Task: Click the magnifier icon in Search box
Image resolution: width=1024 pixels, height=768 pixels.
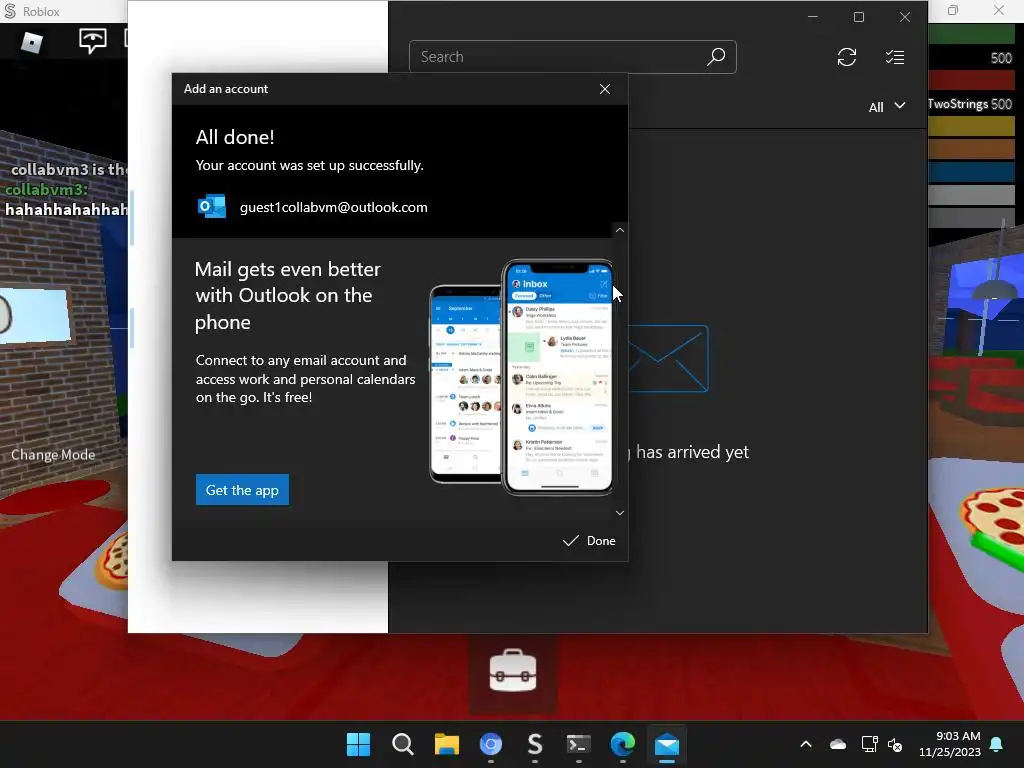Action: click(716, 57)
